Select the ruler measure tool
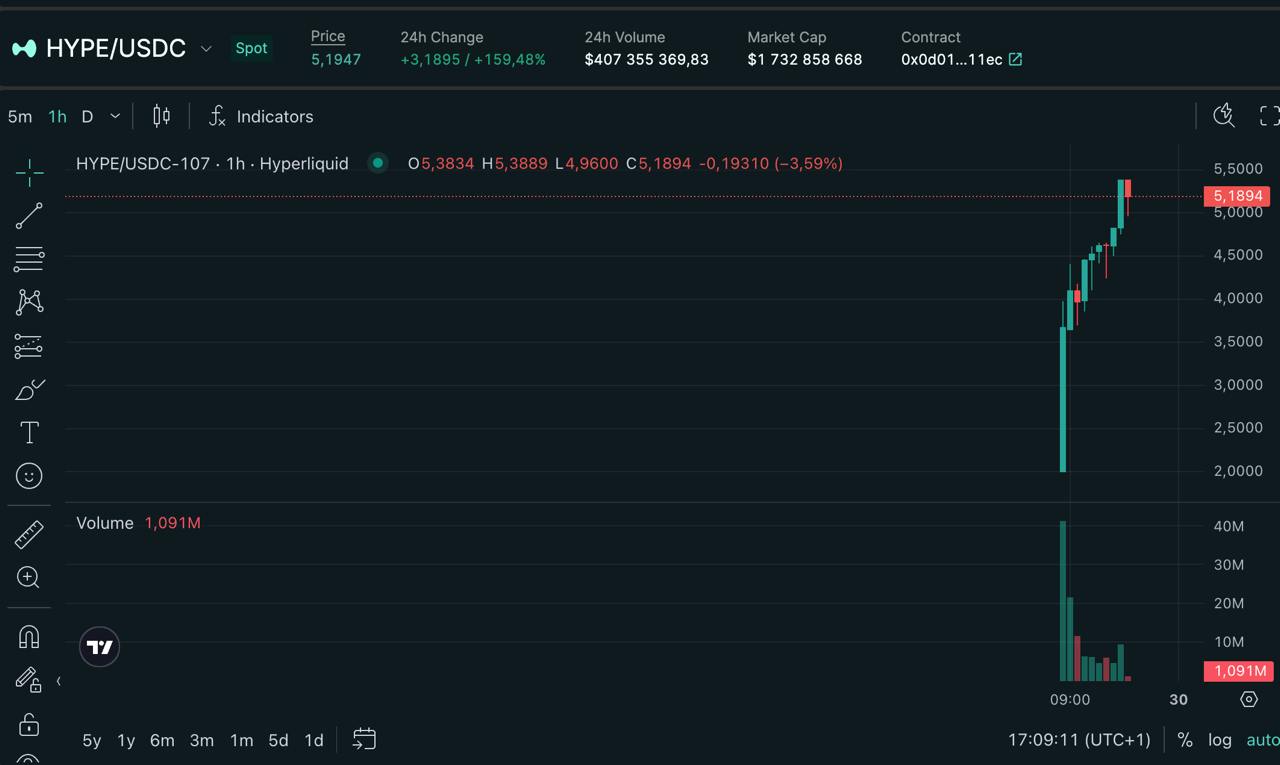 [x=29, y=535]
